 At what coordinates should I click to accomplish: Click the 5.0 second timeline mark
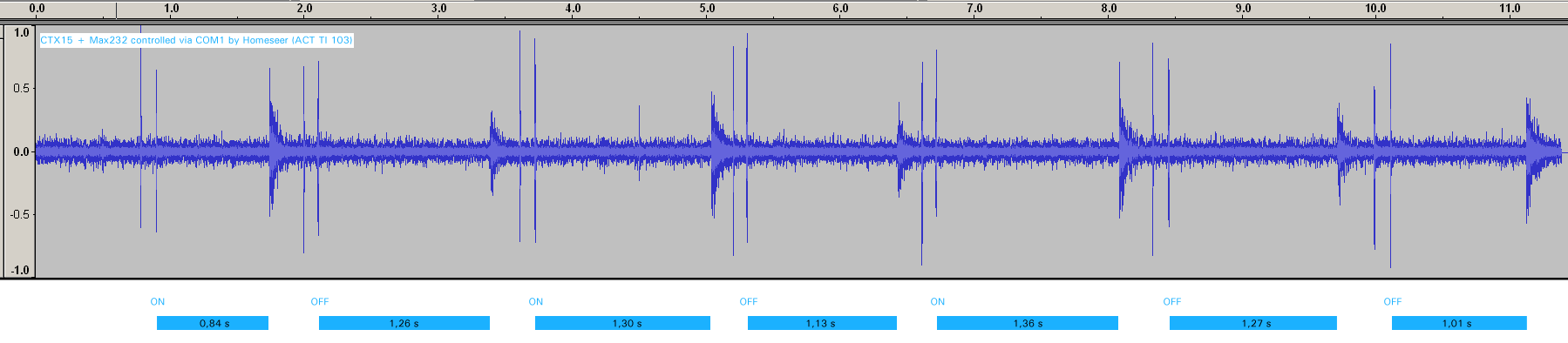707,9
